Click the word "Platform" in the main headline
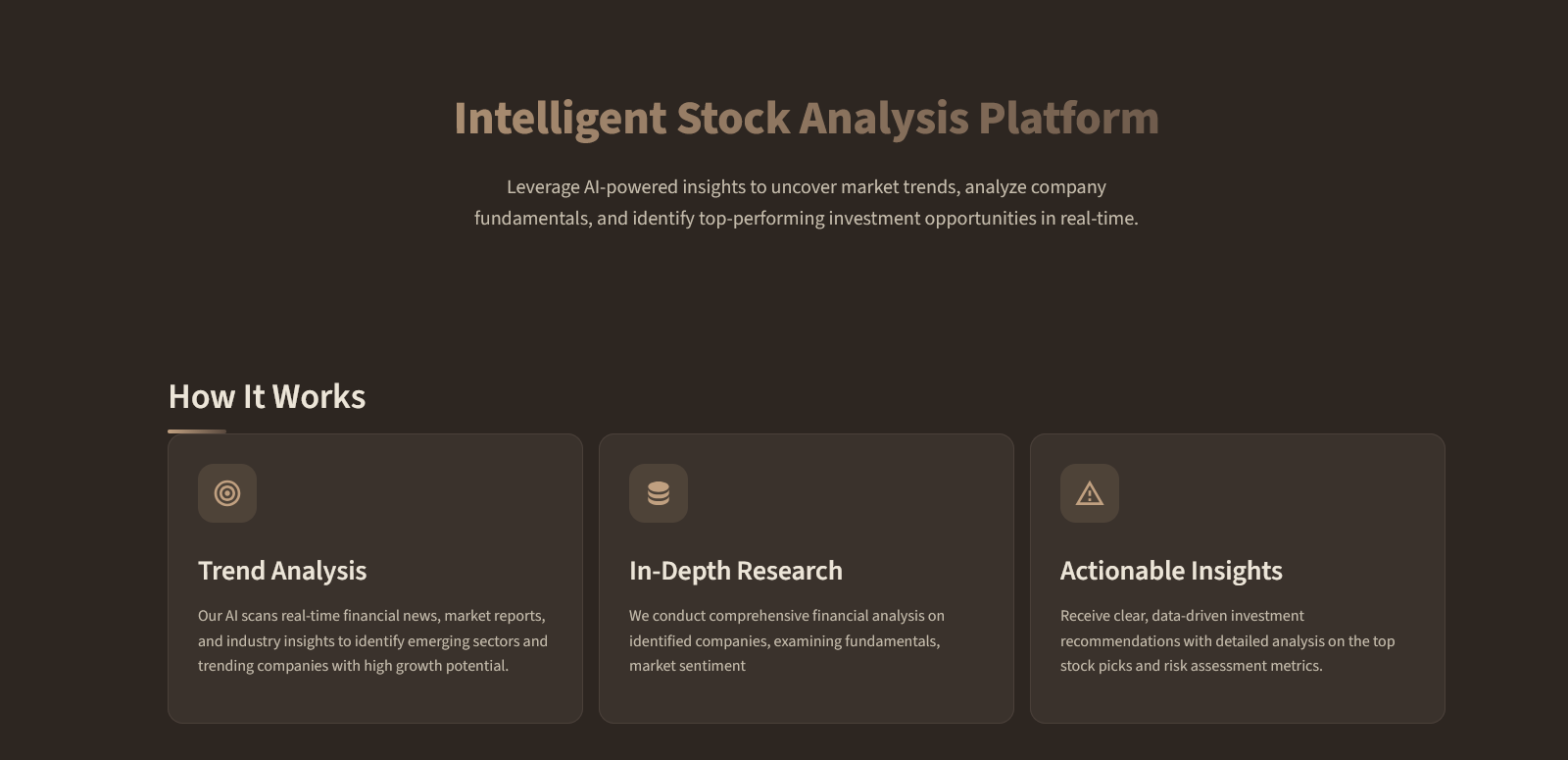The height and width of the screenshot is (760, 1568). point(1068,119)
